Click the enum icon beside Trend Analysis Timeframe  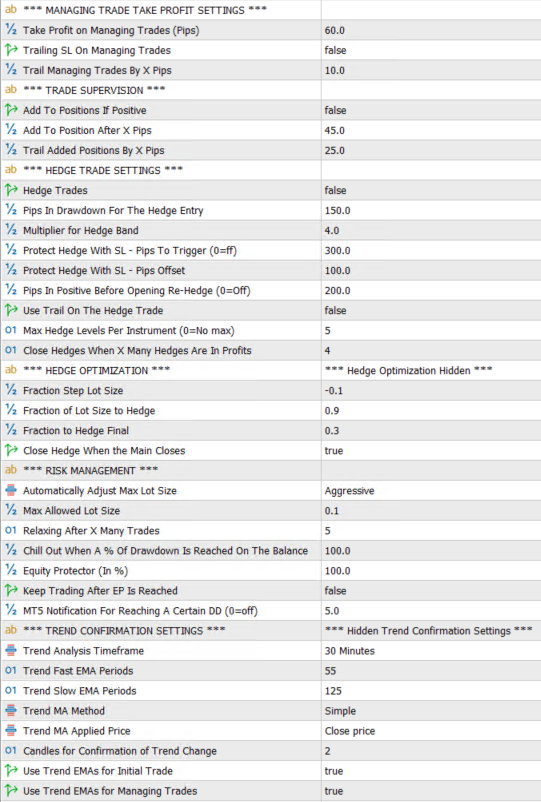click(11, 650)
